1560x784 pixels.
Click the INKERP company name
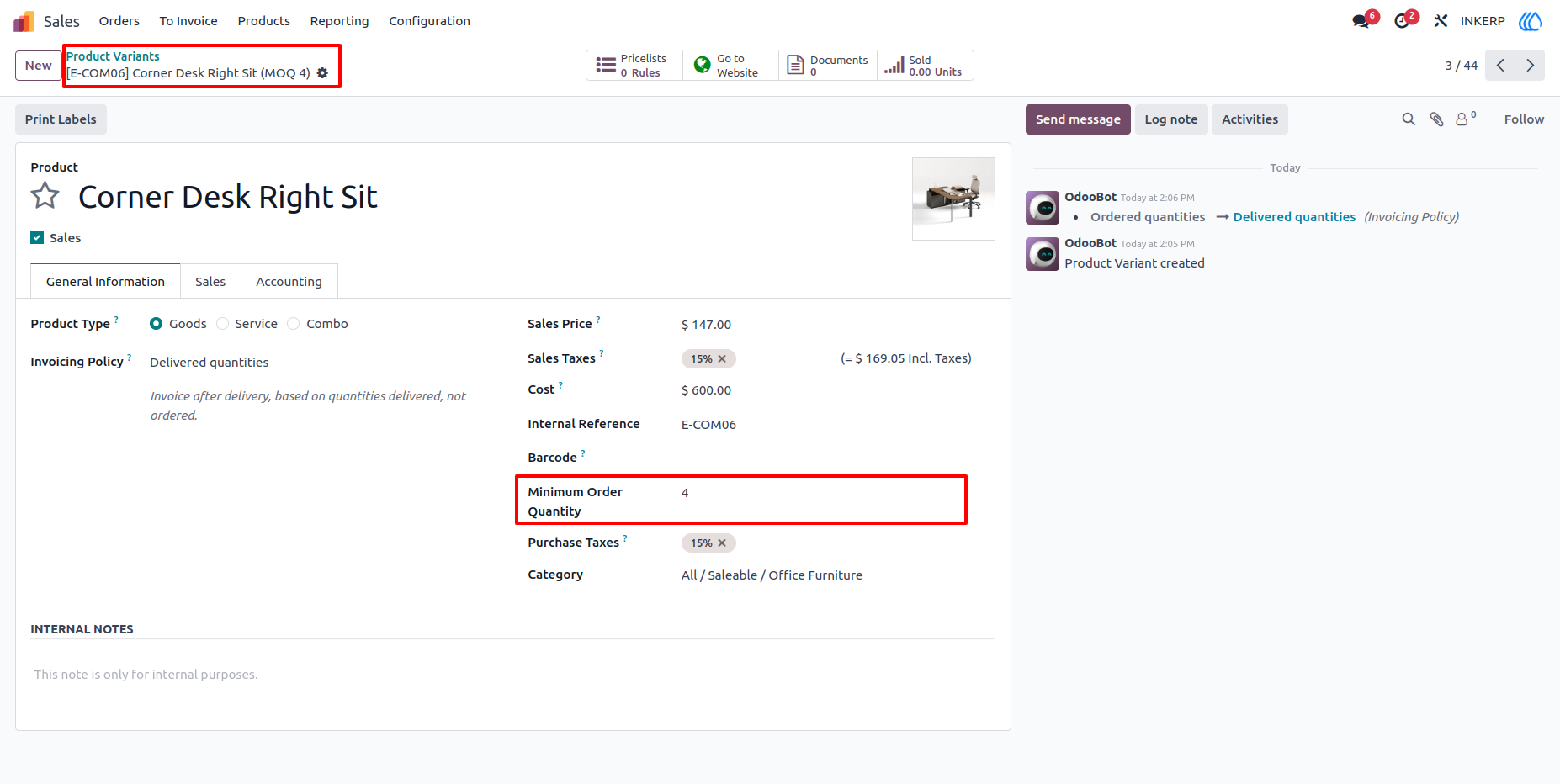[1483, 21]
